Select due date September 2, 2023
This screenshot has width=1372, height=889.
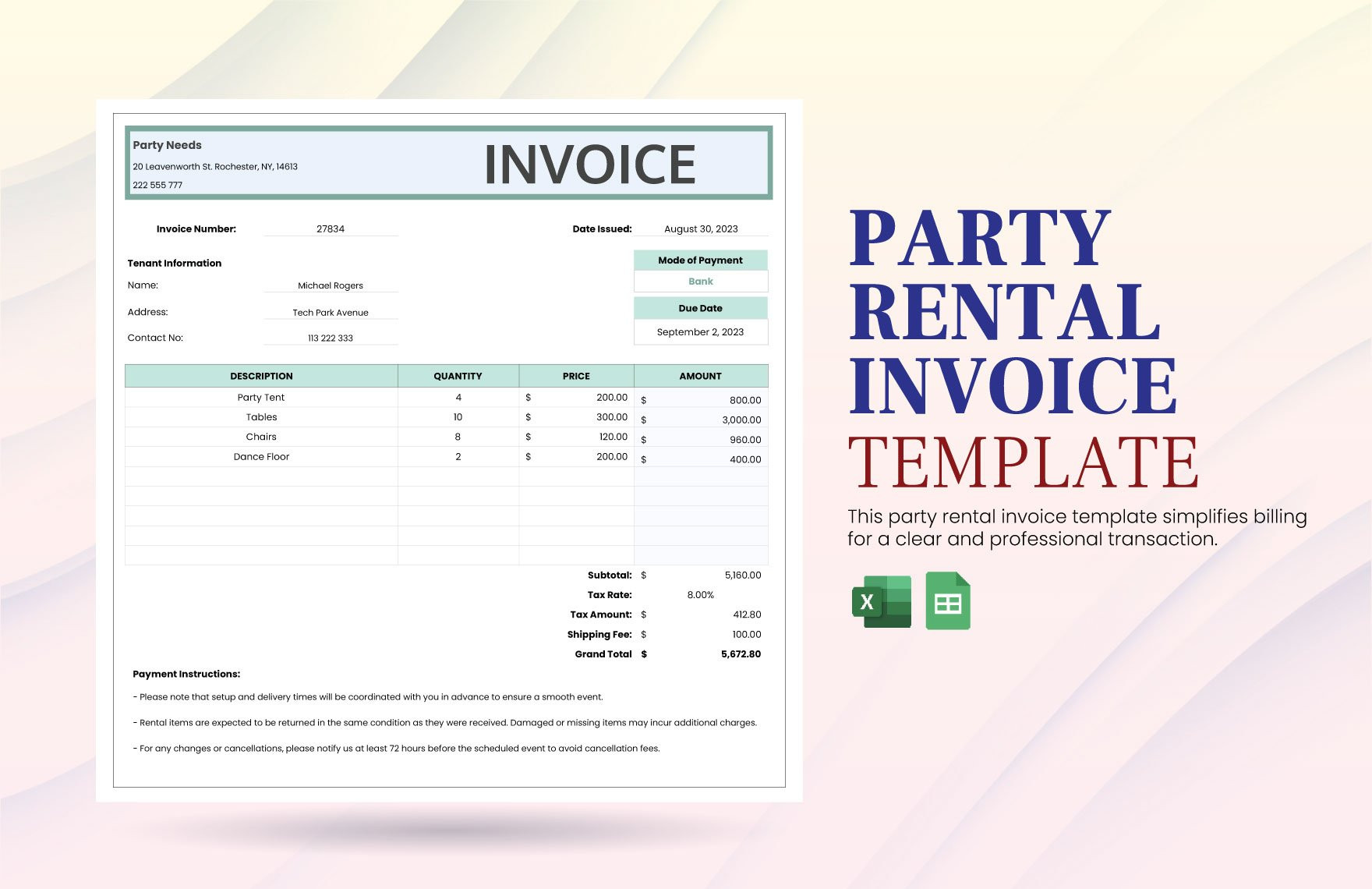coord(701,332)
